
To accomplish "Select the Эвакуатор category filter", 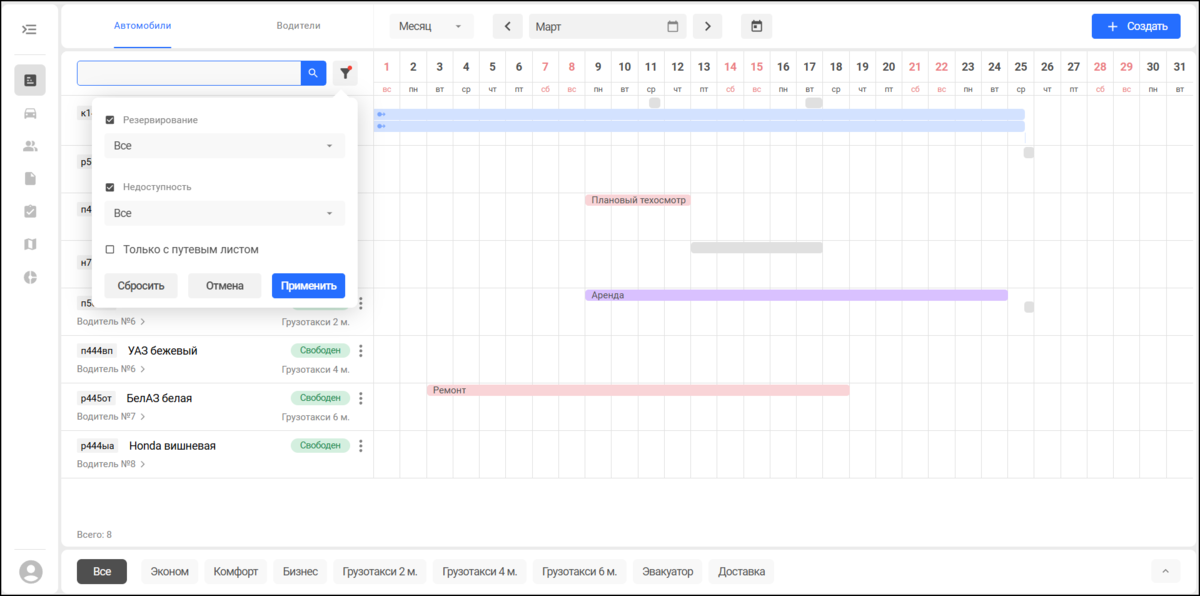I will [668, 572].
